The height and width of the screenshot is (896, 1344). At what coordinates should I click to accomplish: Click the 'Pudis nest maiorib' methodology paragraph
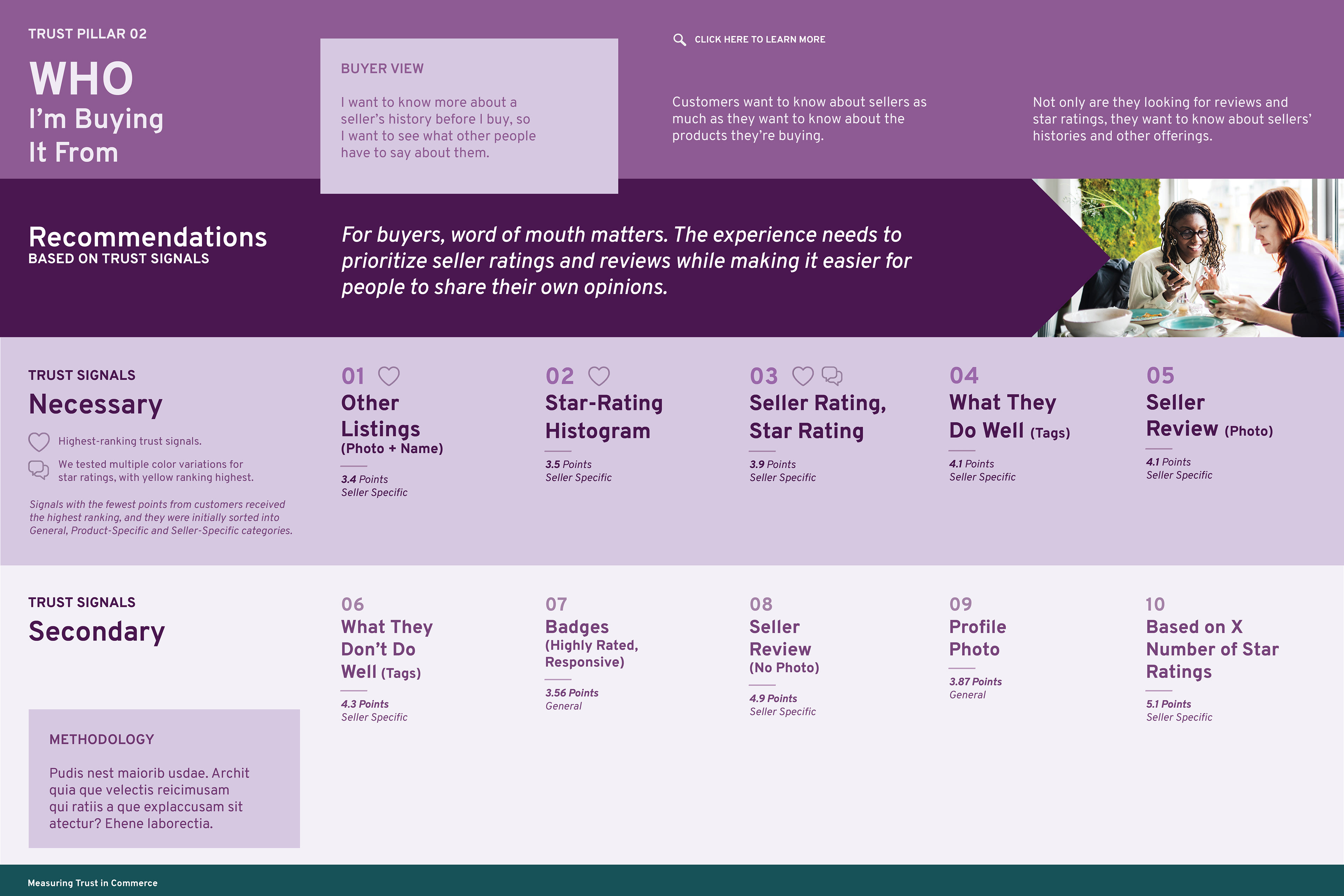point(149,798)
